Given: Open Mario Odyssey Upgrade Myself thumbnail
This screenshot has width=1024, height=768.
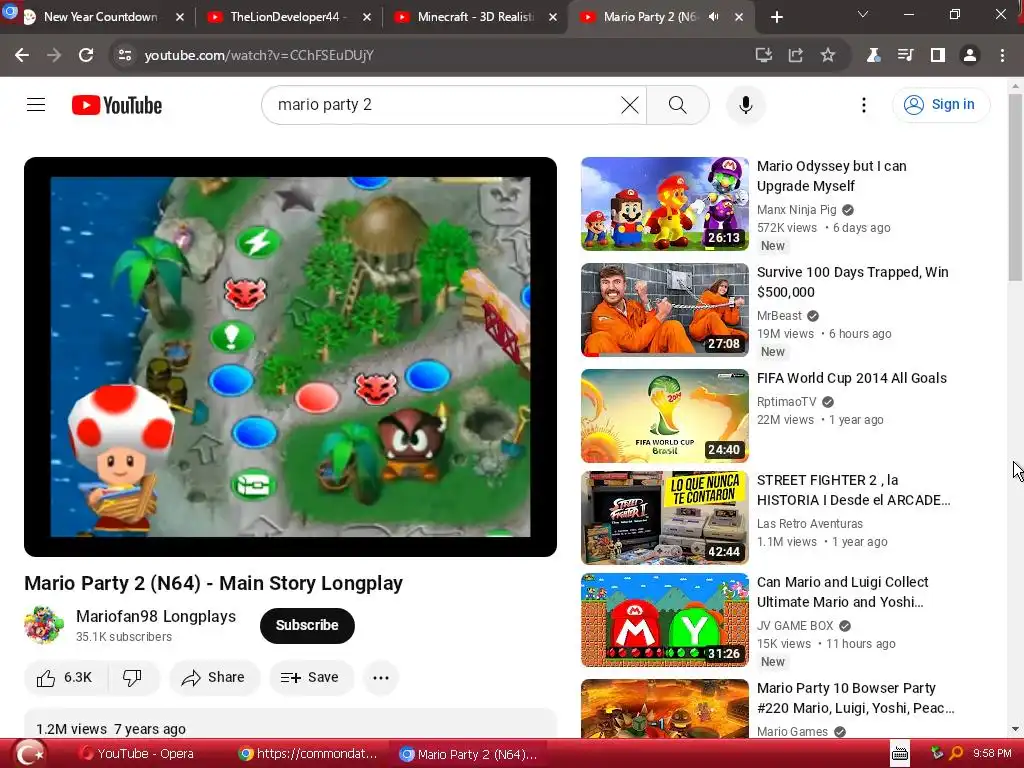Looking at the screenshot, I should (665, 204).
